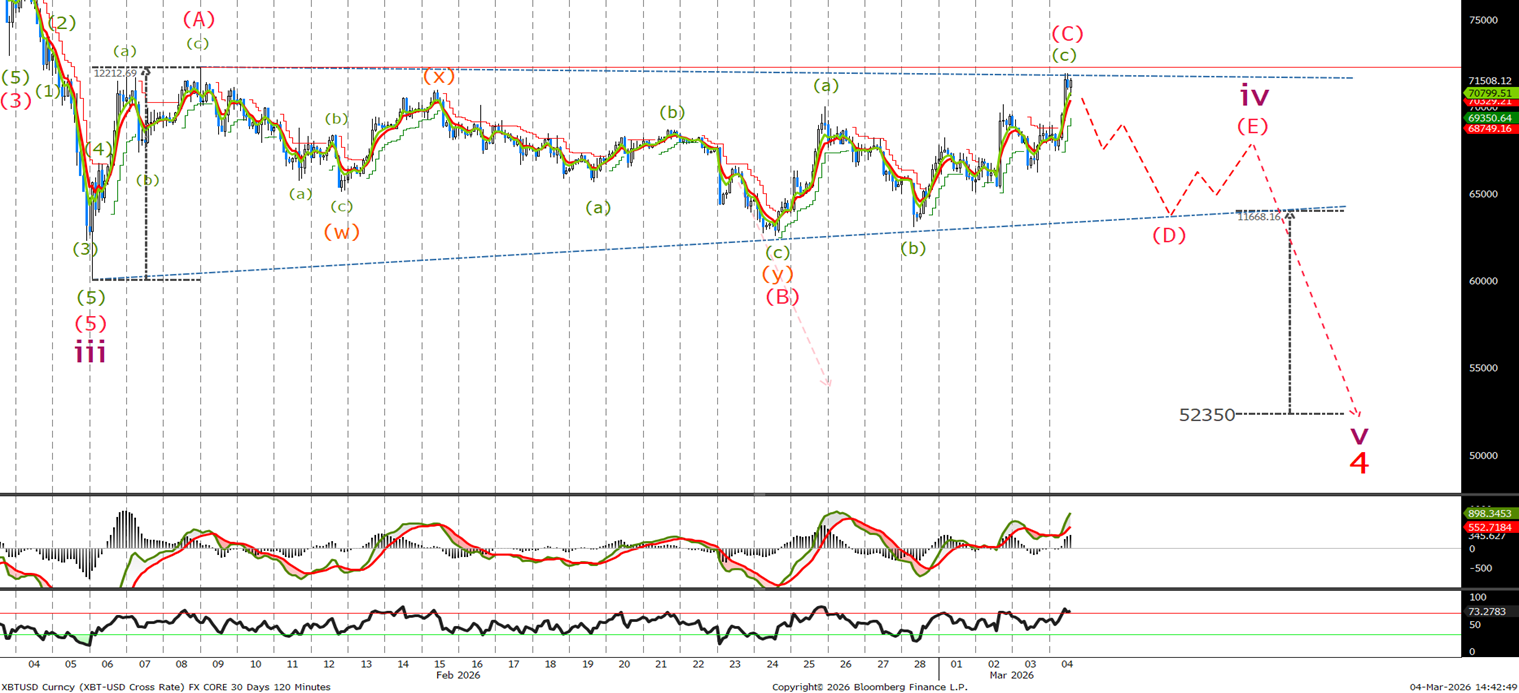Select the orange (x) wave label
The width and height of the screenshot is (1519, 693).
437,76
